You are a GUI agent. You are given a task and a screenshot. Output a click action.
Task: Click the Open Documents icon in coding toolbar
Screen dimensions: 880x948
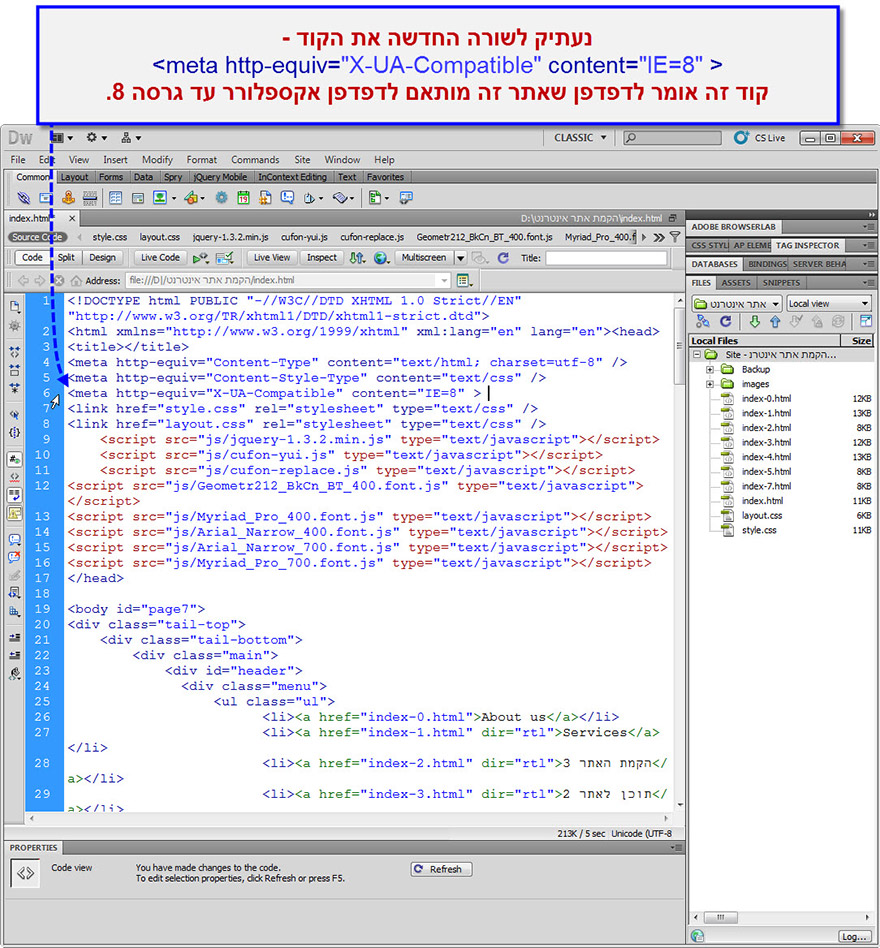pos(15,307)
